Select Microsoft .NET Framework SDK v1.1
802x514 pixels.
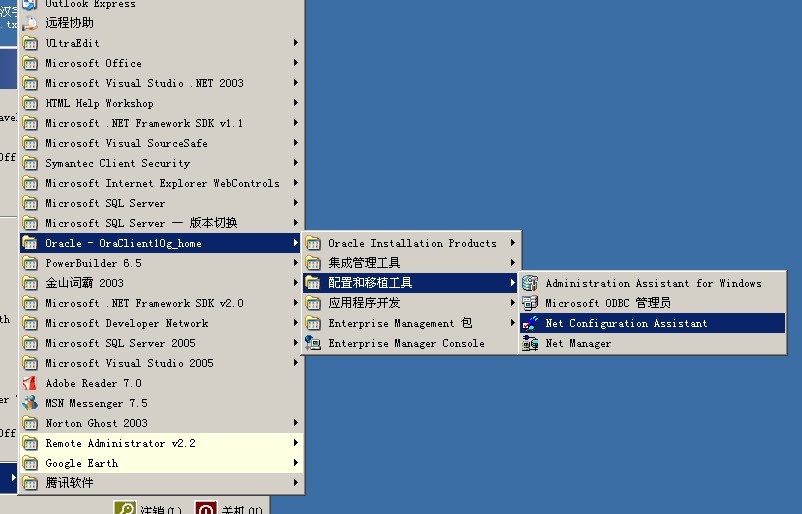[161, 123]
